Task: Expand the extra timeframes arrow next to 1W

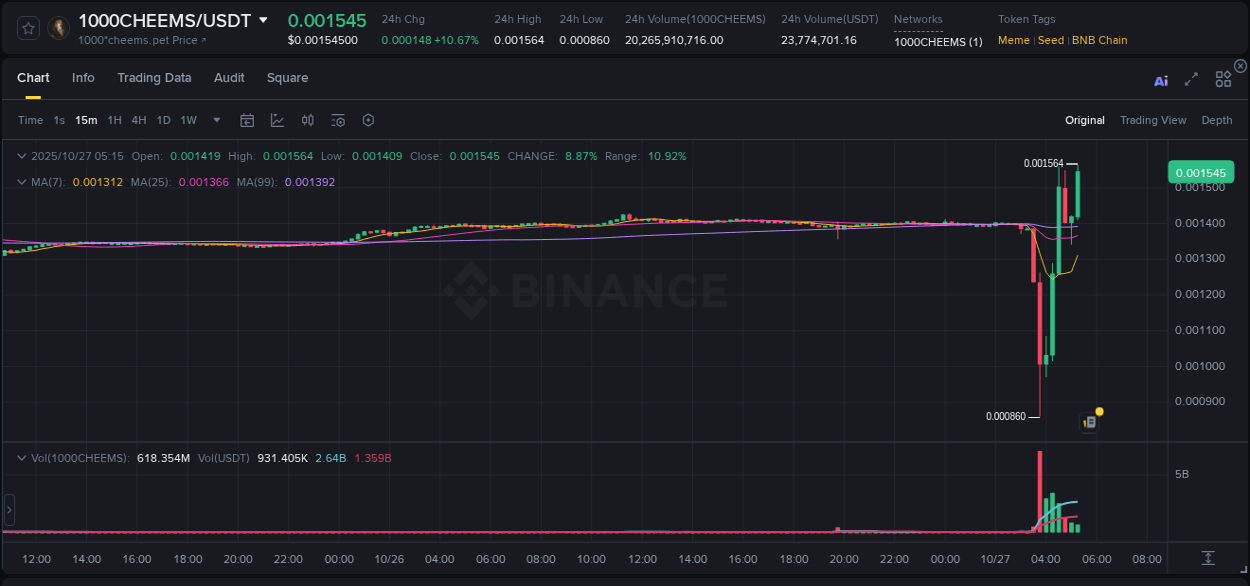Action: (x=215, y=120)
